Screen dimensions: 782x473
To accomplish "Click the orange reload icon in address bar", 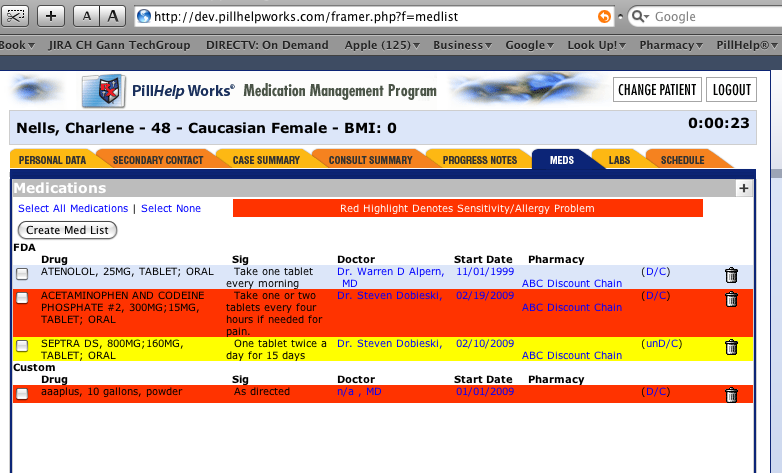I will click(603, 17).
